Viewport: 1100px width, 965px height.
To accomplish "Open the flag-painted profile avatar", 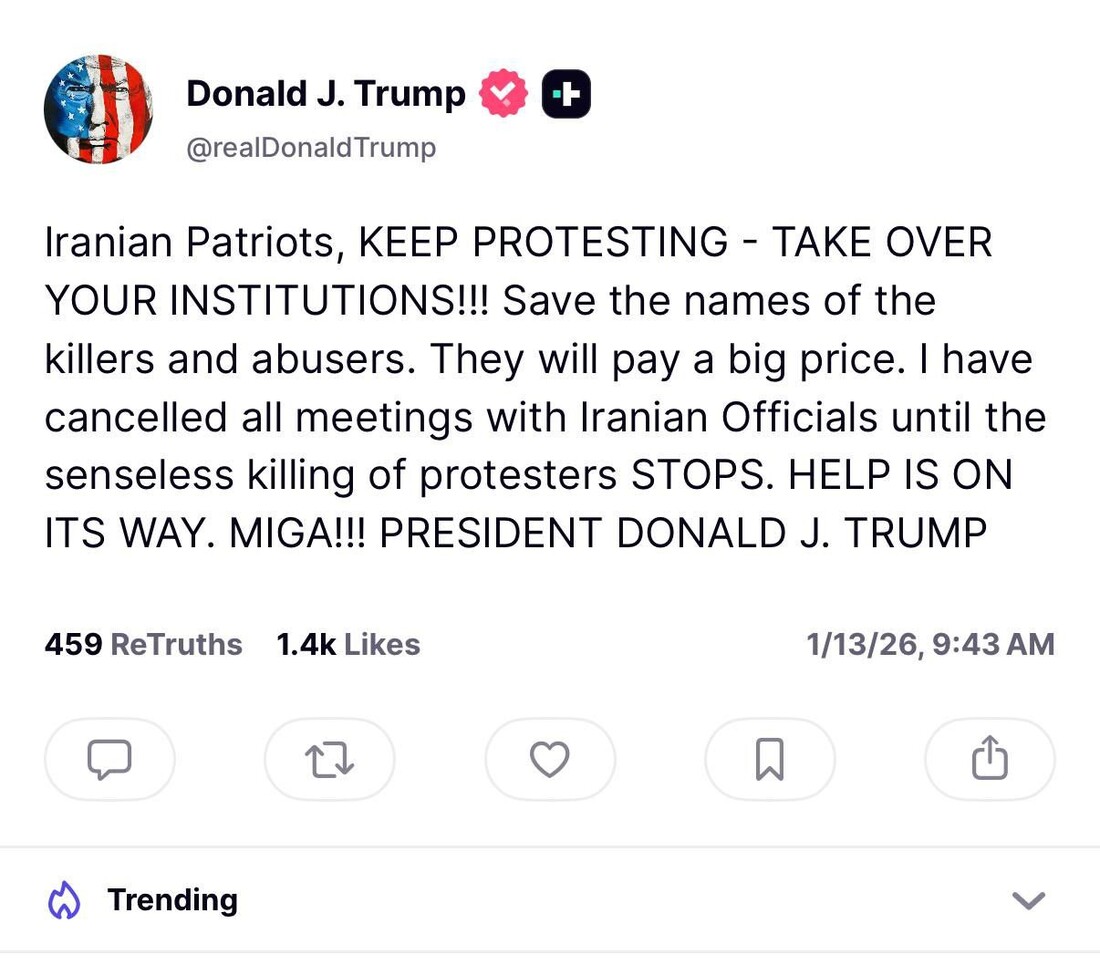I will [x=98, y=110].
